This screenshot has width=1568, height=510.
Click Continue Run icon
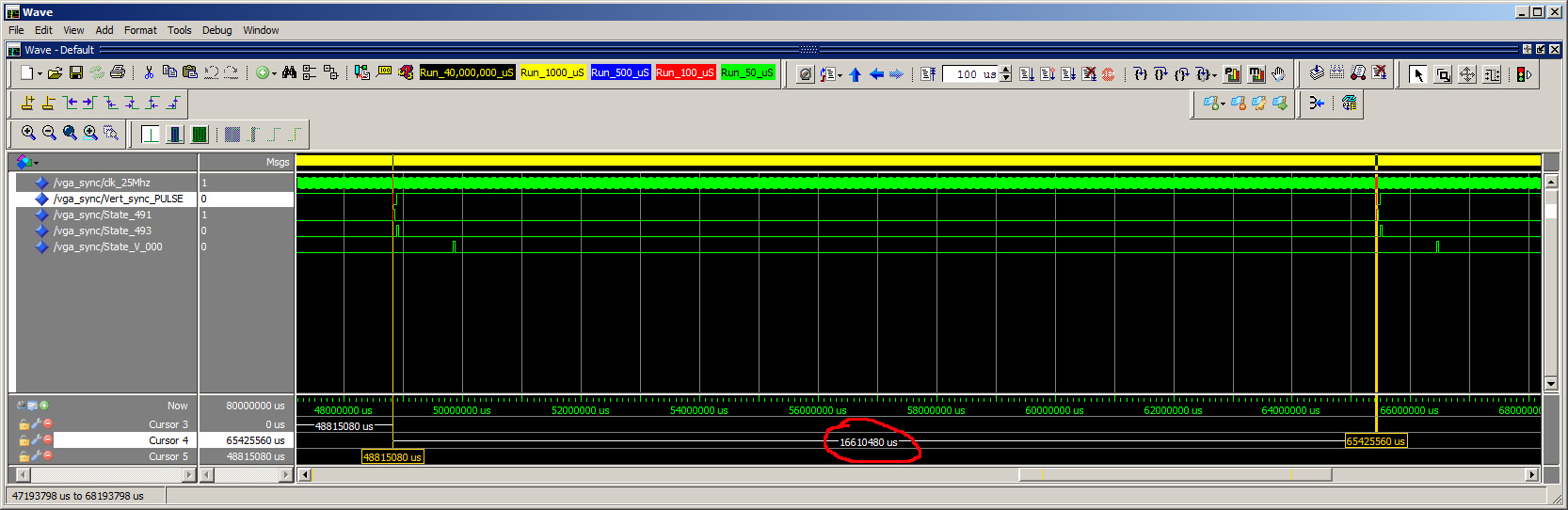(1048, 73)
